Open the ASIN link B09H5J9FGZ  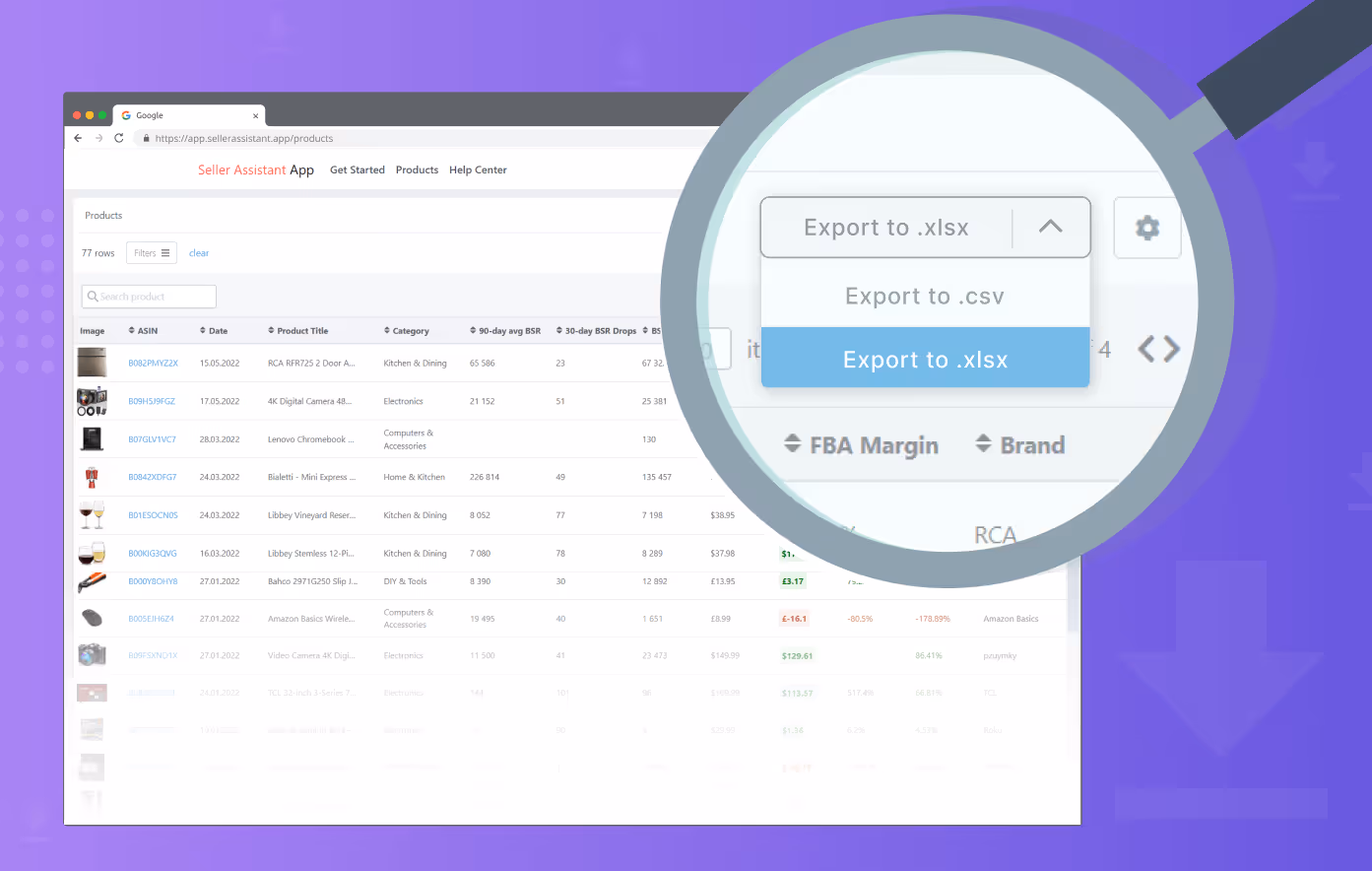pos(152,401)
